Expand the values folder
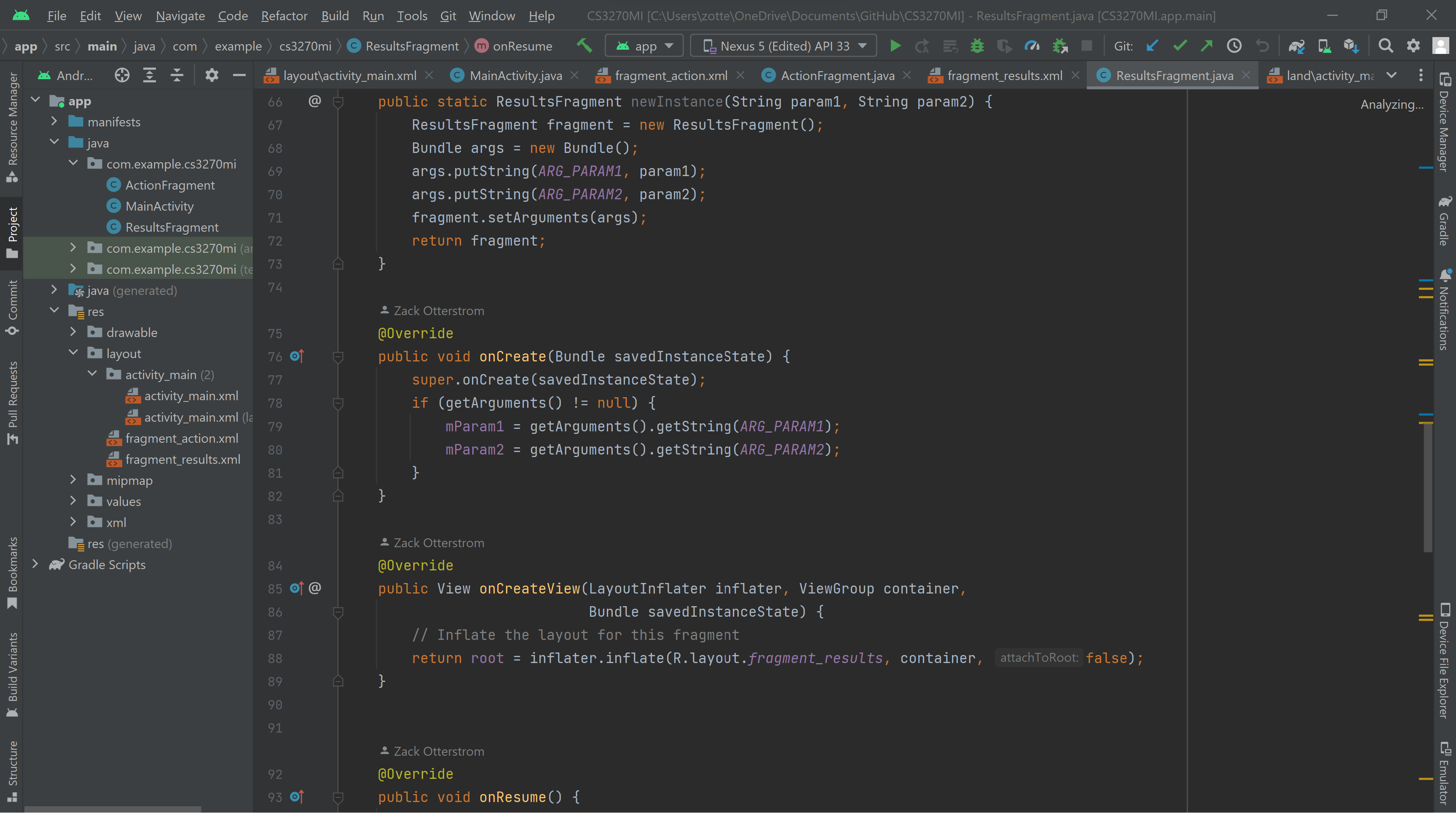The image size is (1456, 813). (x=73, y=501)
